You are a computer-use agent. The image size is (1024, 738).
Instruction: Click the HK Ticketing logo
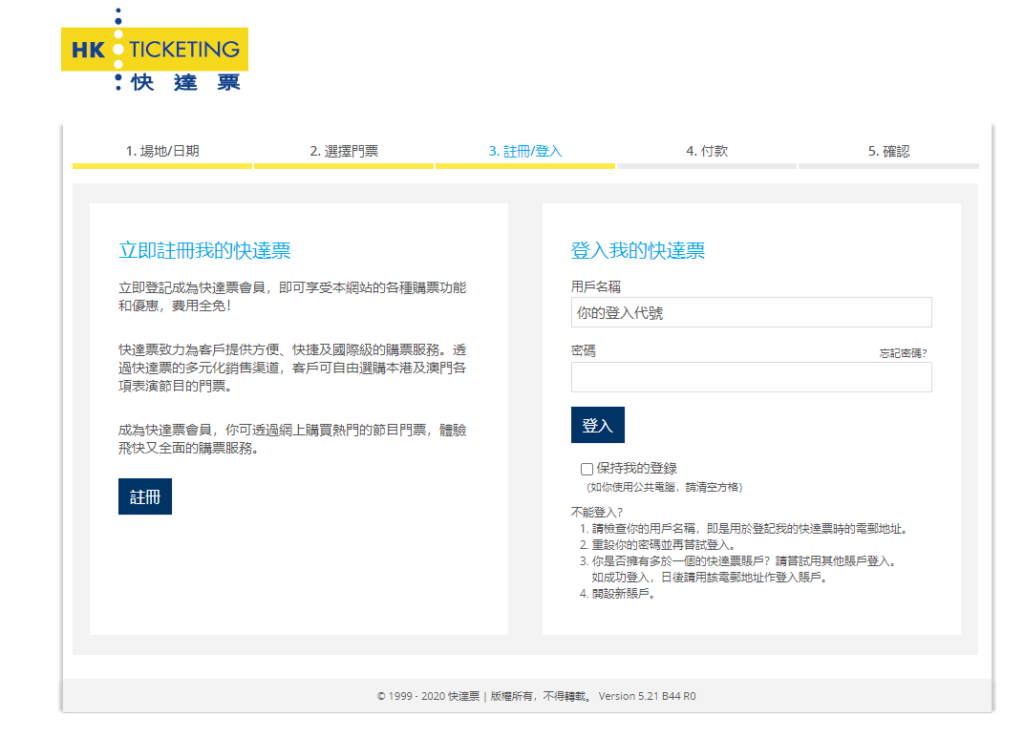[x=152, y=50]
